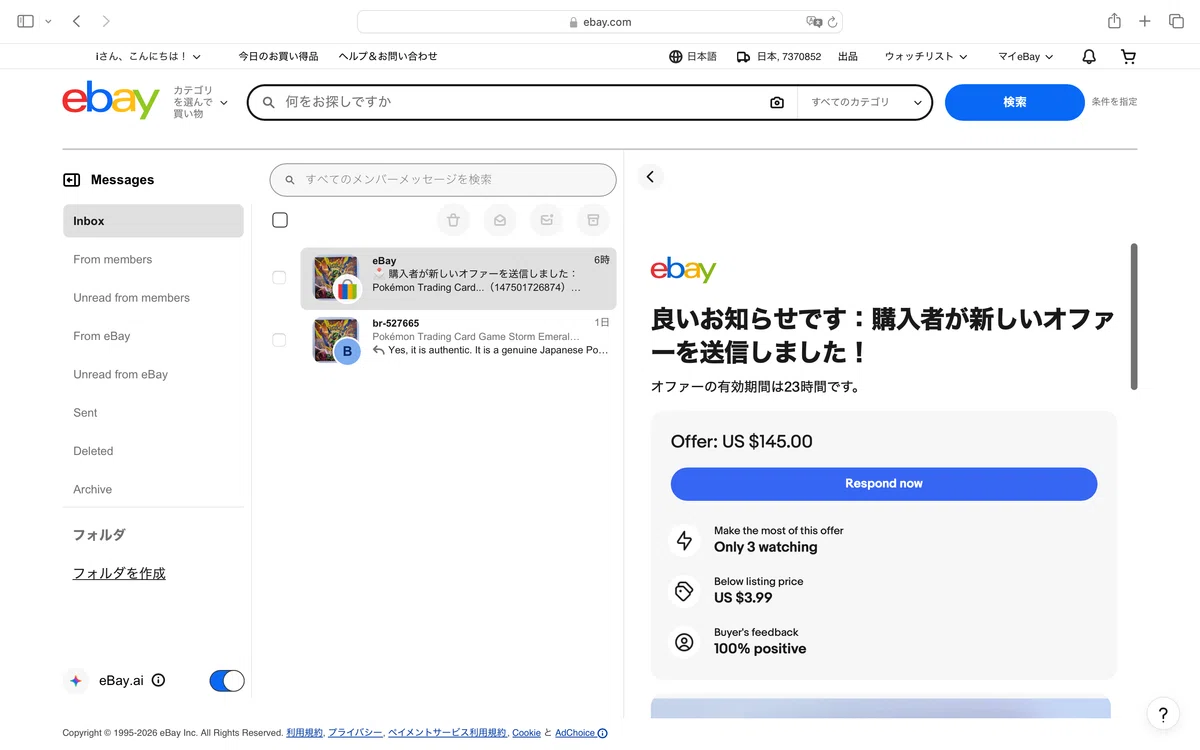Go forward with Safari forward arrow

(106, 21)
